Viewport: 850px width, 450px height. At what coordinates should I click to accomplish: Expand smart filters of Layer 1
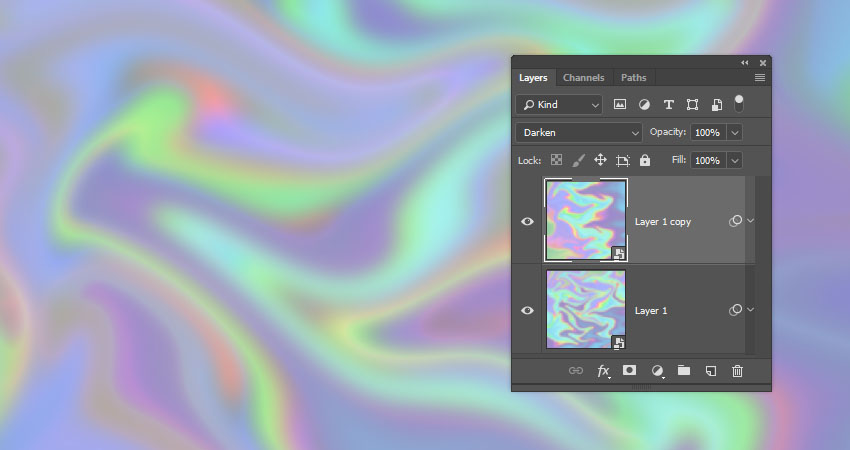pos(751,310)
